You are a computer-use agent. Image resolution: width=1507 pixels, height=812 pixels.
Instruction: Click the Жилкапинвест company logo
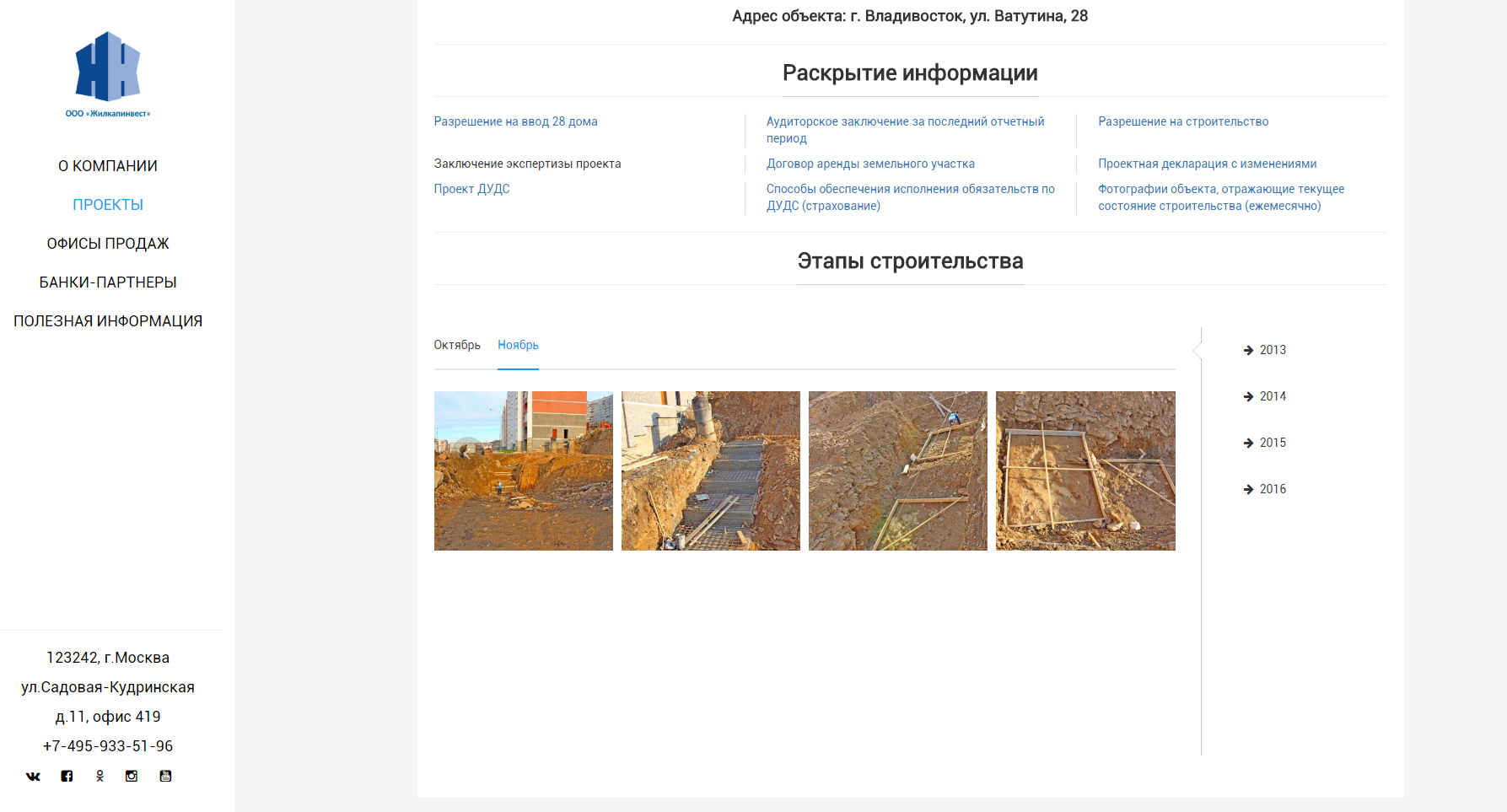[x=108, y=74]
